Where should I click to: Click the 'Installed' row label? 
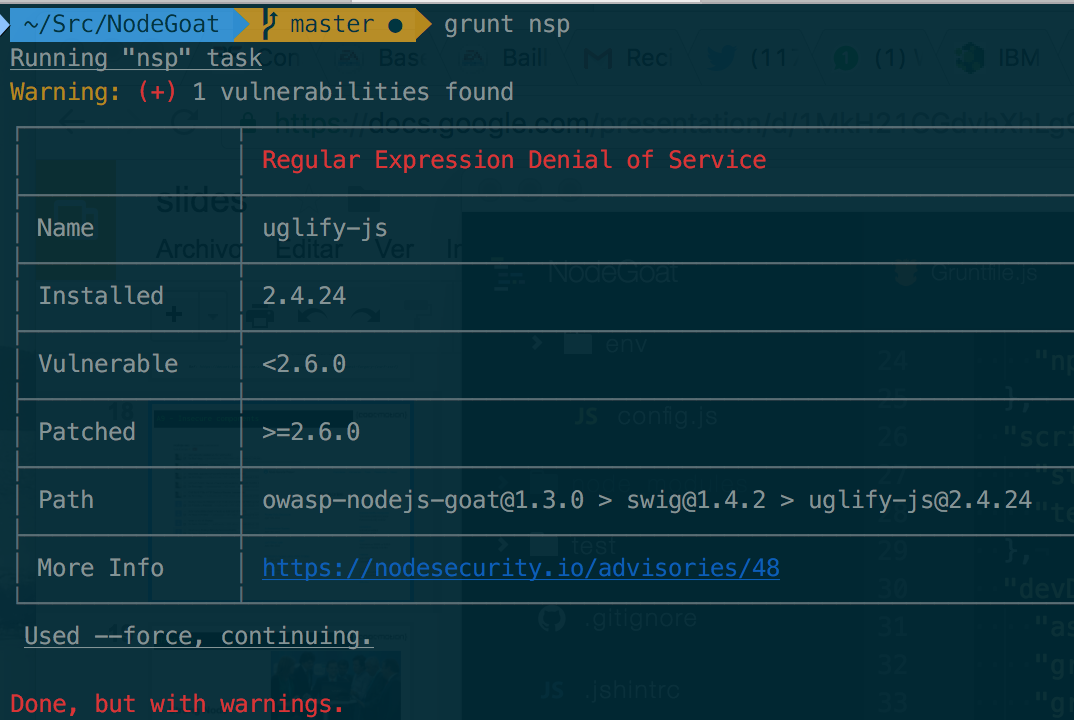[101, 295]
